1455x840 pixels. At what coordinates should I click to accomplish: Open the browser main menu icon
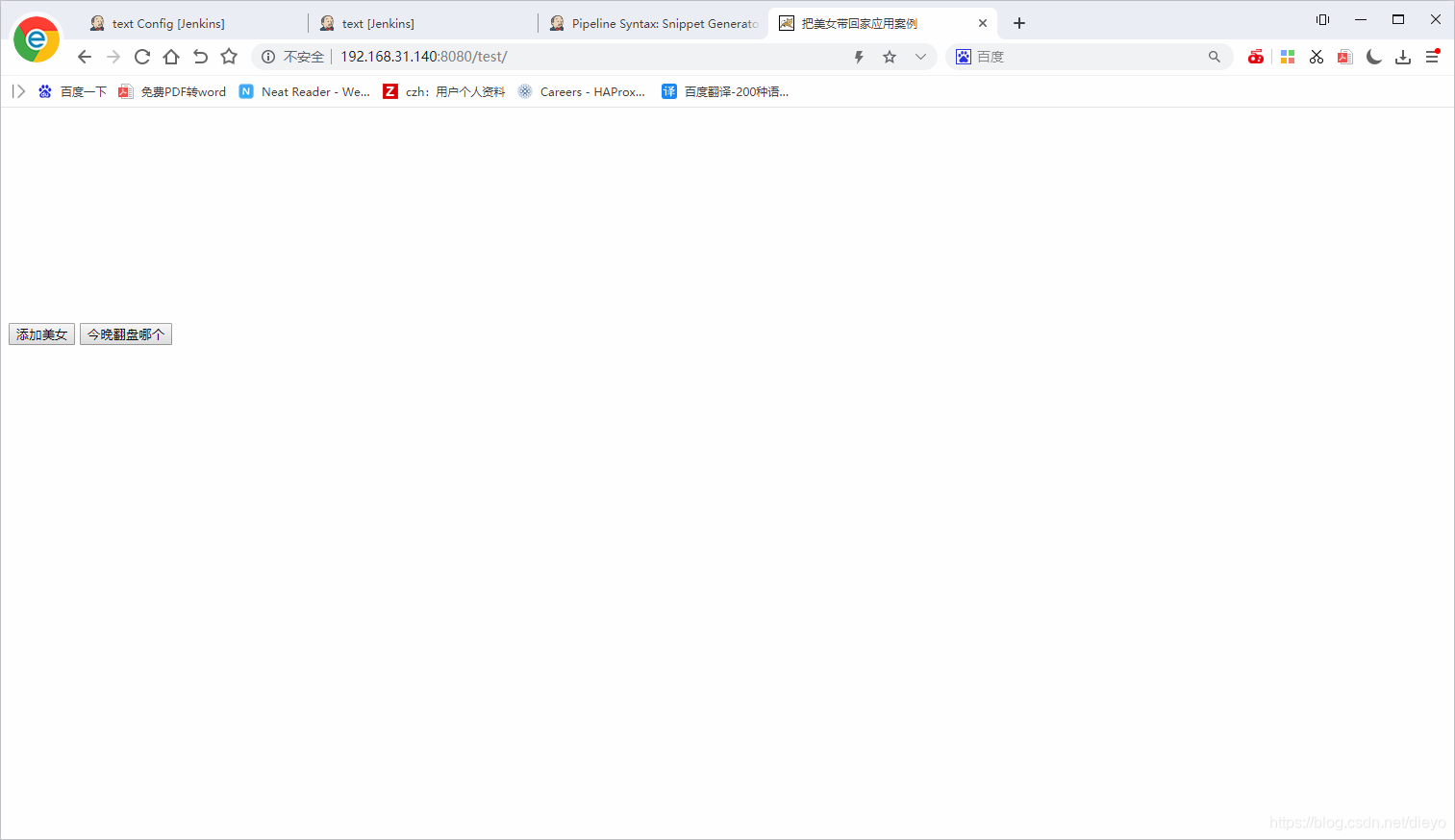tap(1433, 57)
